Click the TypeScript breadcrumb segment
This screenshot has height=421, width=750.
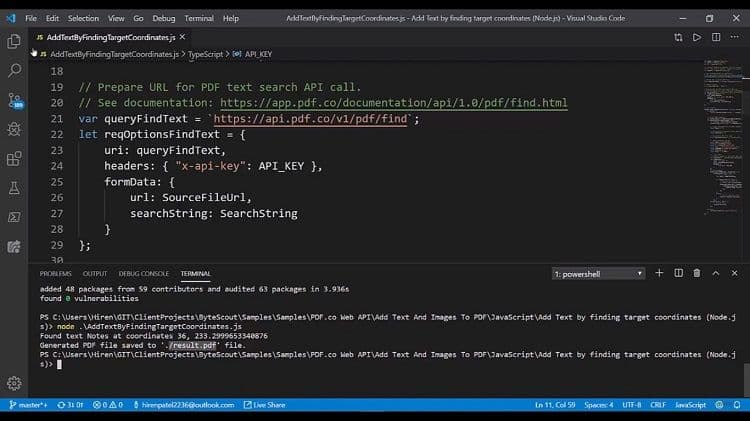tap(205, 53)
